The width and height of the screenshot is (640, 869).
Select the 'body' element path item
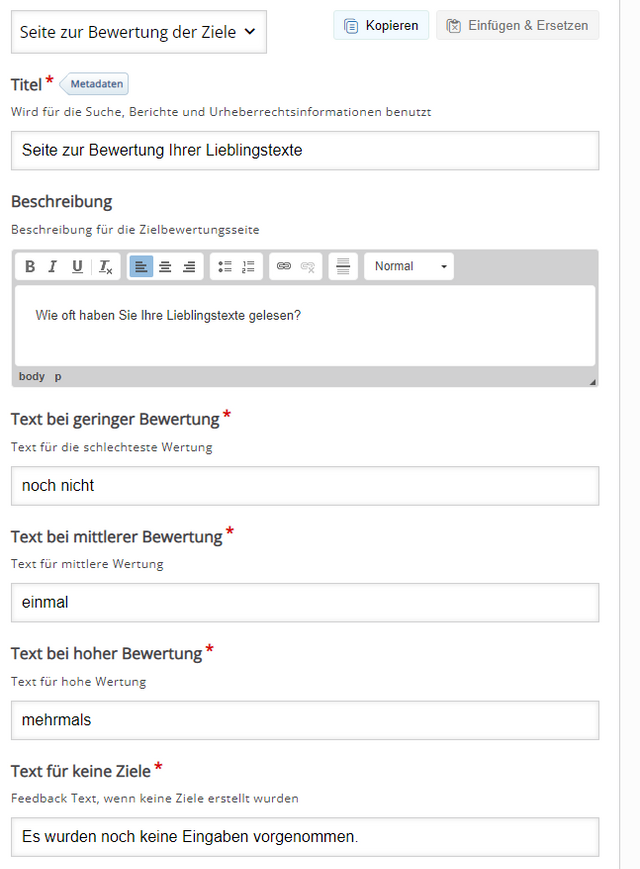point(32,377)
